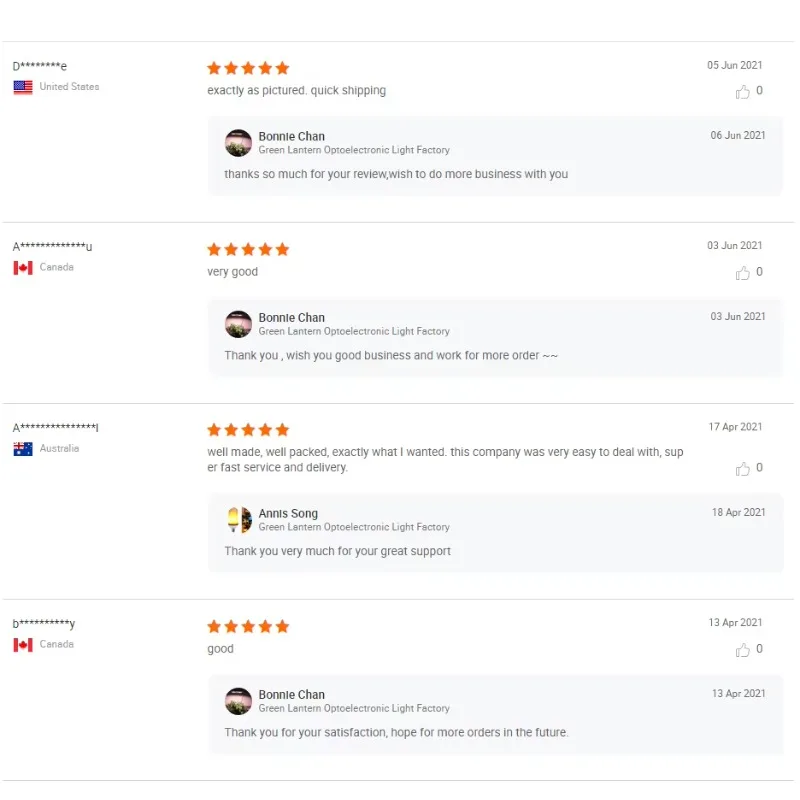This screenshot has width=800, height=800.
Task: Like the Australia 'well made' review
Action: [x=743, y=469]
